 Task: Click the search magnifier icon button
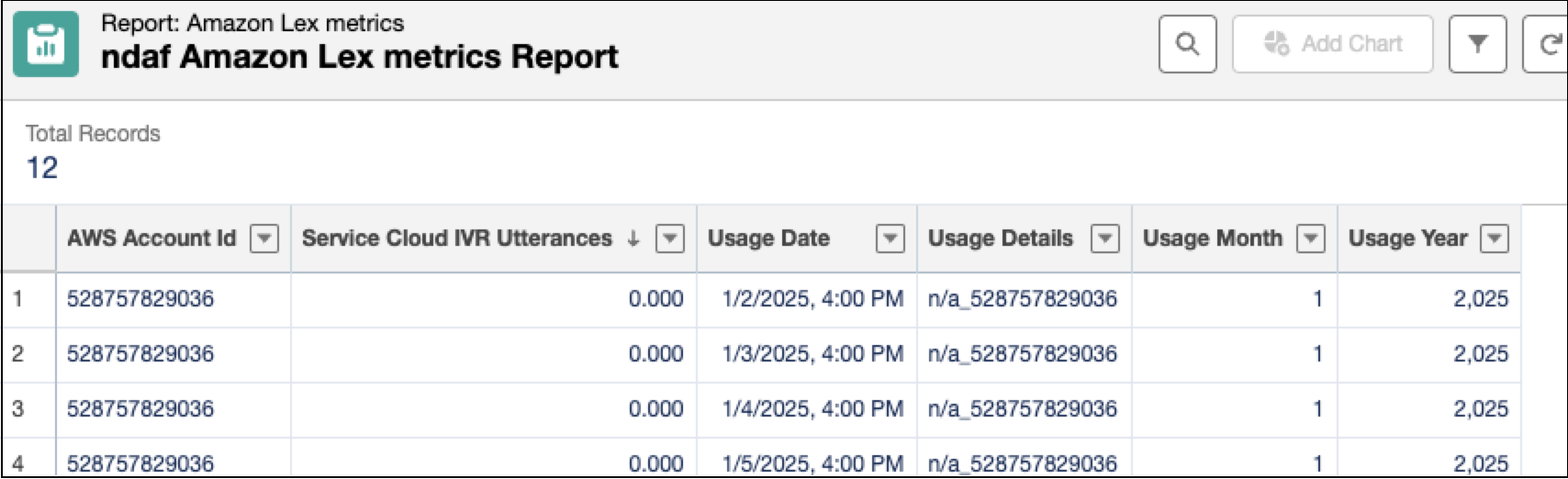coord(1188,44)
